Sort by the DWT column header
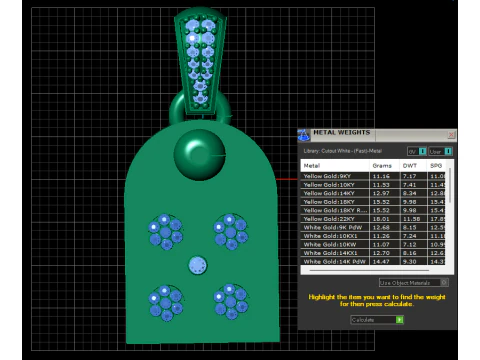Viewport: 480px width, 360px height. pyautogui.click(x=413, y=165)
